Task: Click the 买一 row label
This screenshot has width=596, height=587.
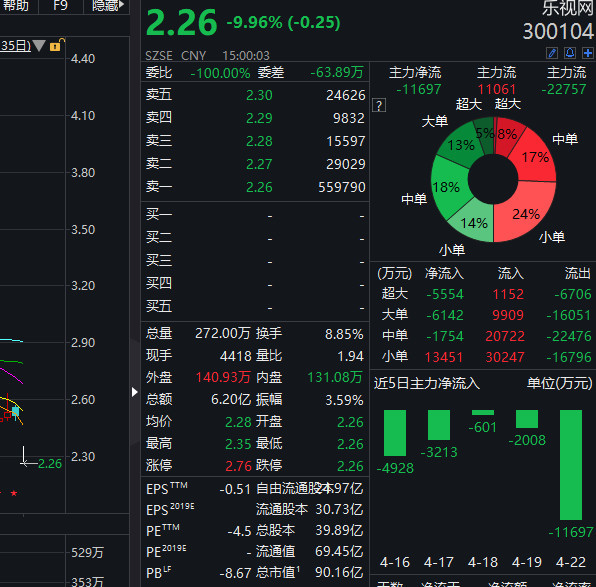Action: (x=159, y=214)
